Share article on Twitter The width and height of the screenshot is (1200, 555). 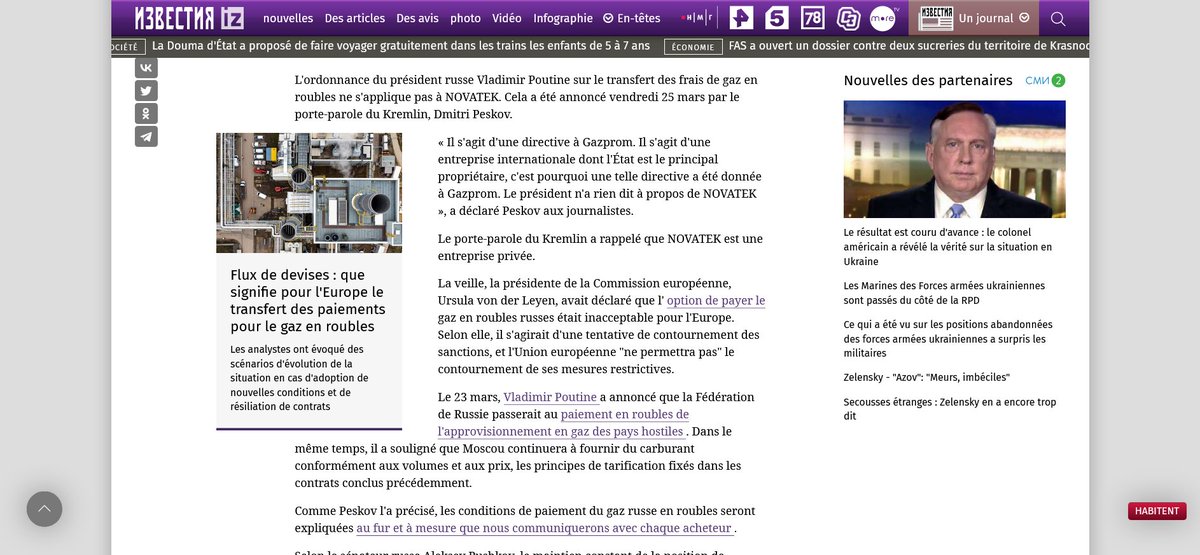[x=146, y=91]
